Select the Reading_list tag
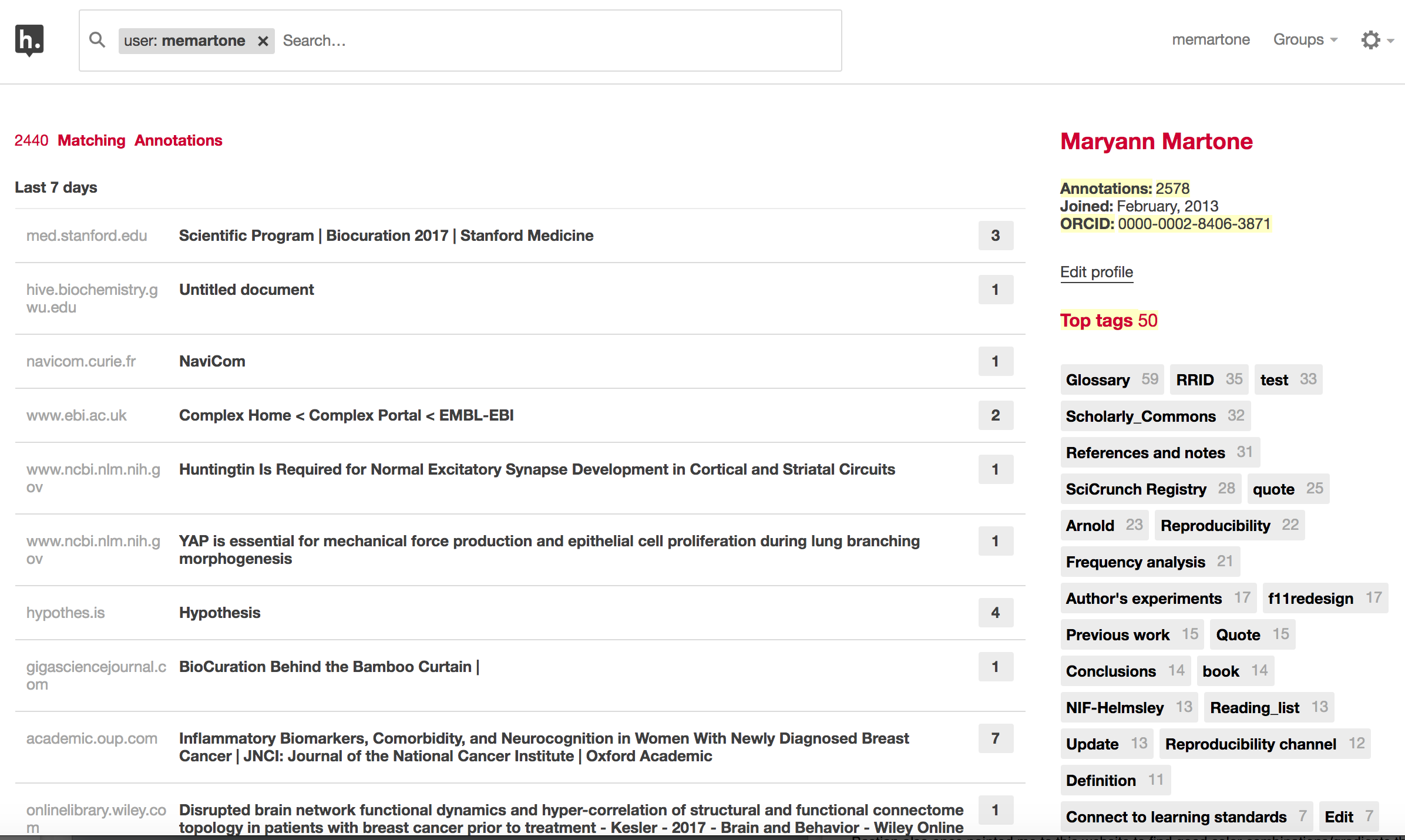The width and height of the screenshot is (1405, 840). coord(1269,707)
